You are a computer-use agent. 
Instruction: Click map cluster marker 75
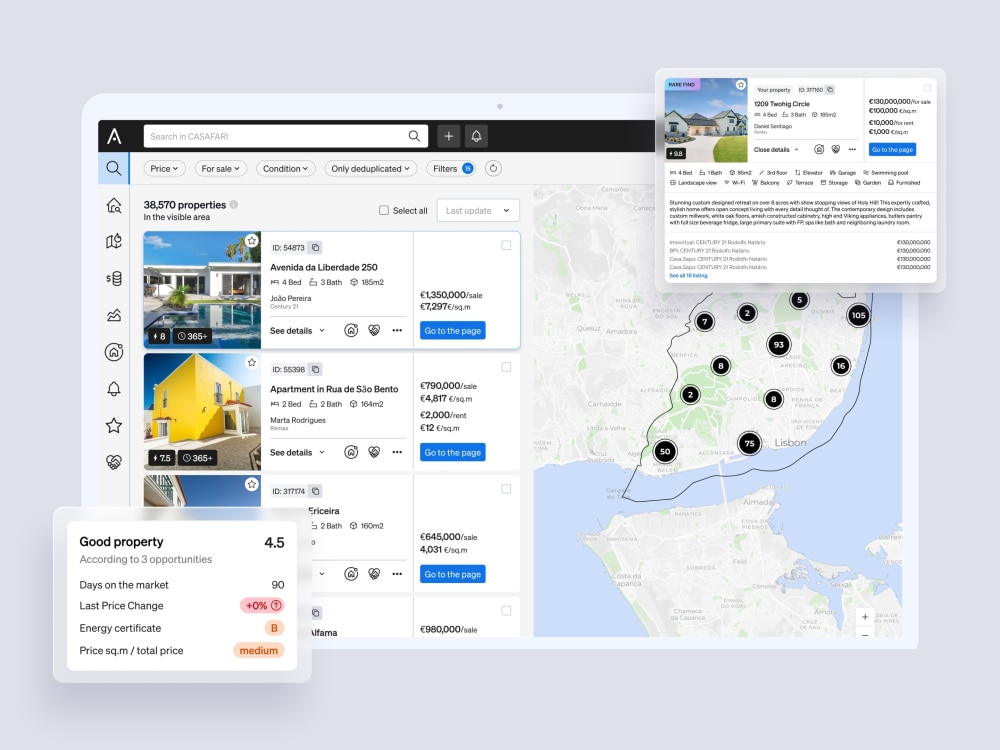[x=749, y=443]
